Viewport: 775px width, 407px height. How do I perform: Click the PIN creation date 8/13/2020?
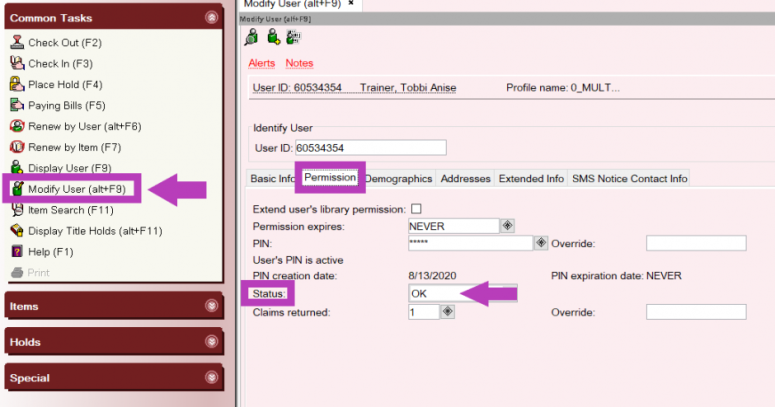[x=432, y=275]
